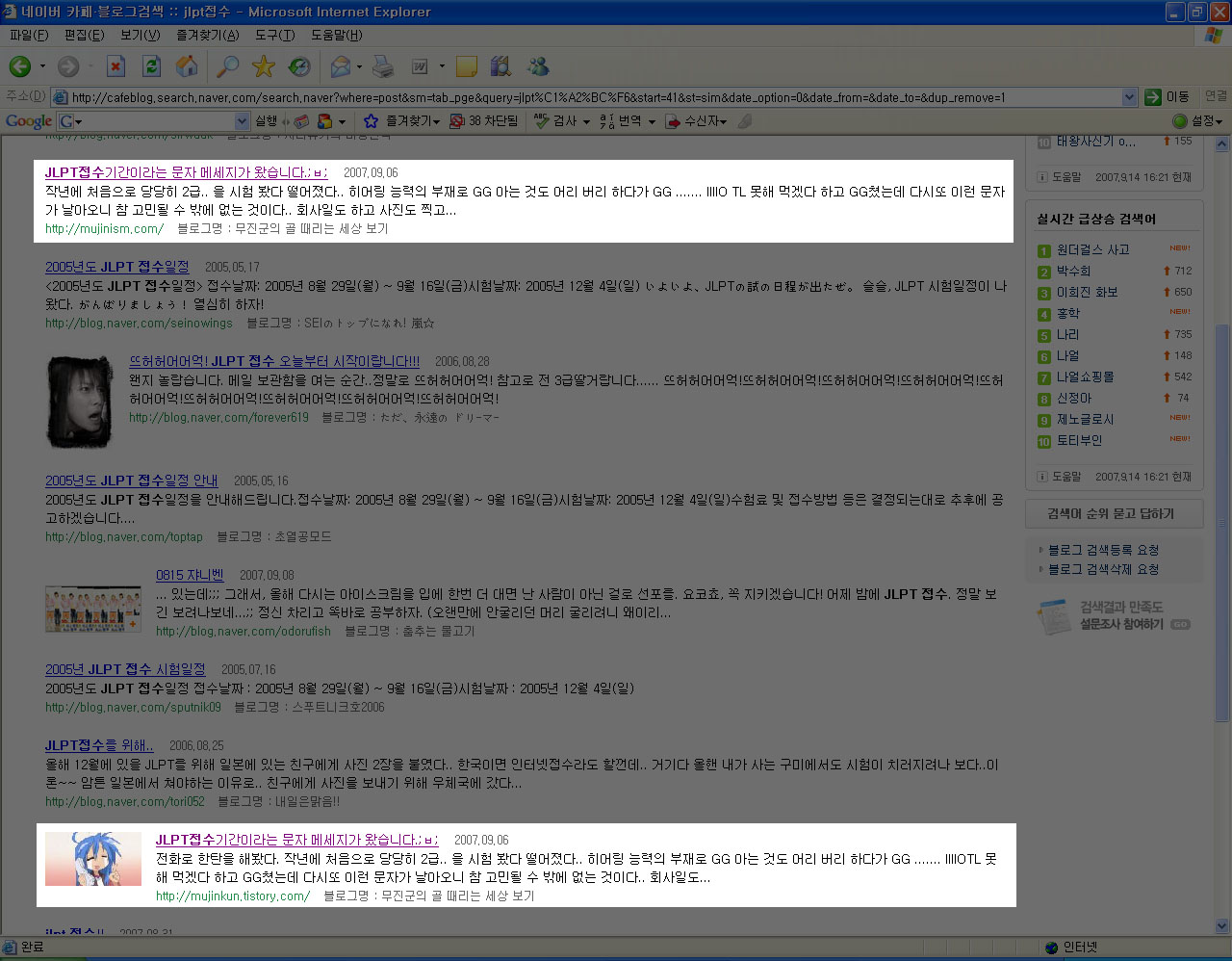The height and width of the screenshot is (961, 1232).
Task: Open the Favorites star icon in toolbar
Action: [263, 66]
